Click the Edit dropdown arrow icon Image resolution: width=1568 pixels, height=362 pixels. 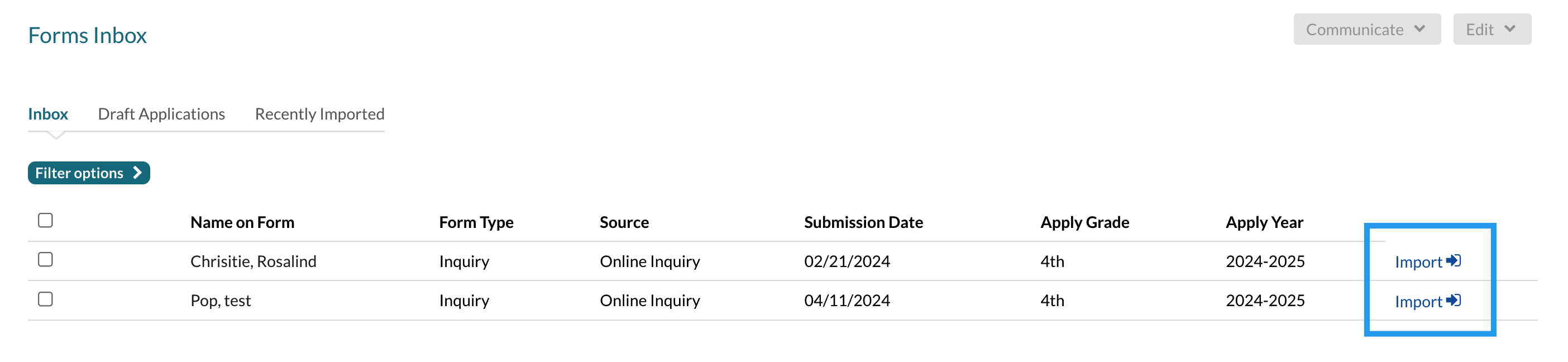1509,29
